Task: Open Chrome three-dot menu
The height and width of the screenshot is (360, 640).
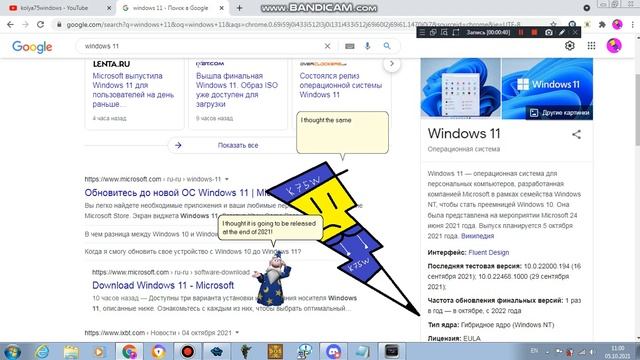Action: coord(632,24)
